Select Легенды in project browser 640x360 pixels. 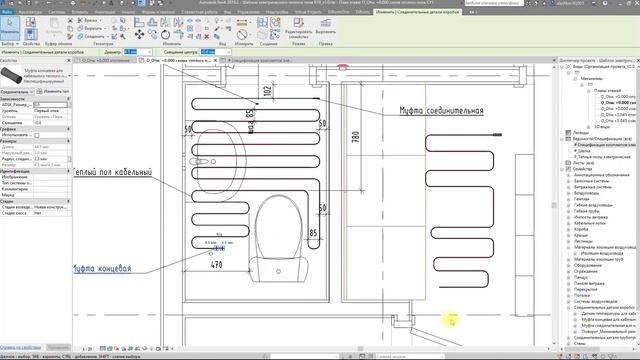click(580, 133)
